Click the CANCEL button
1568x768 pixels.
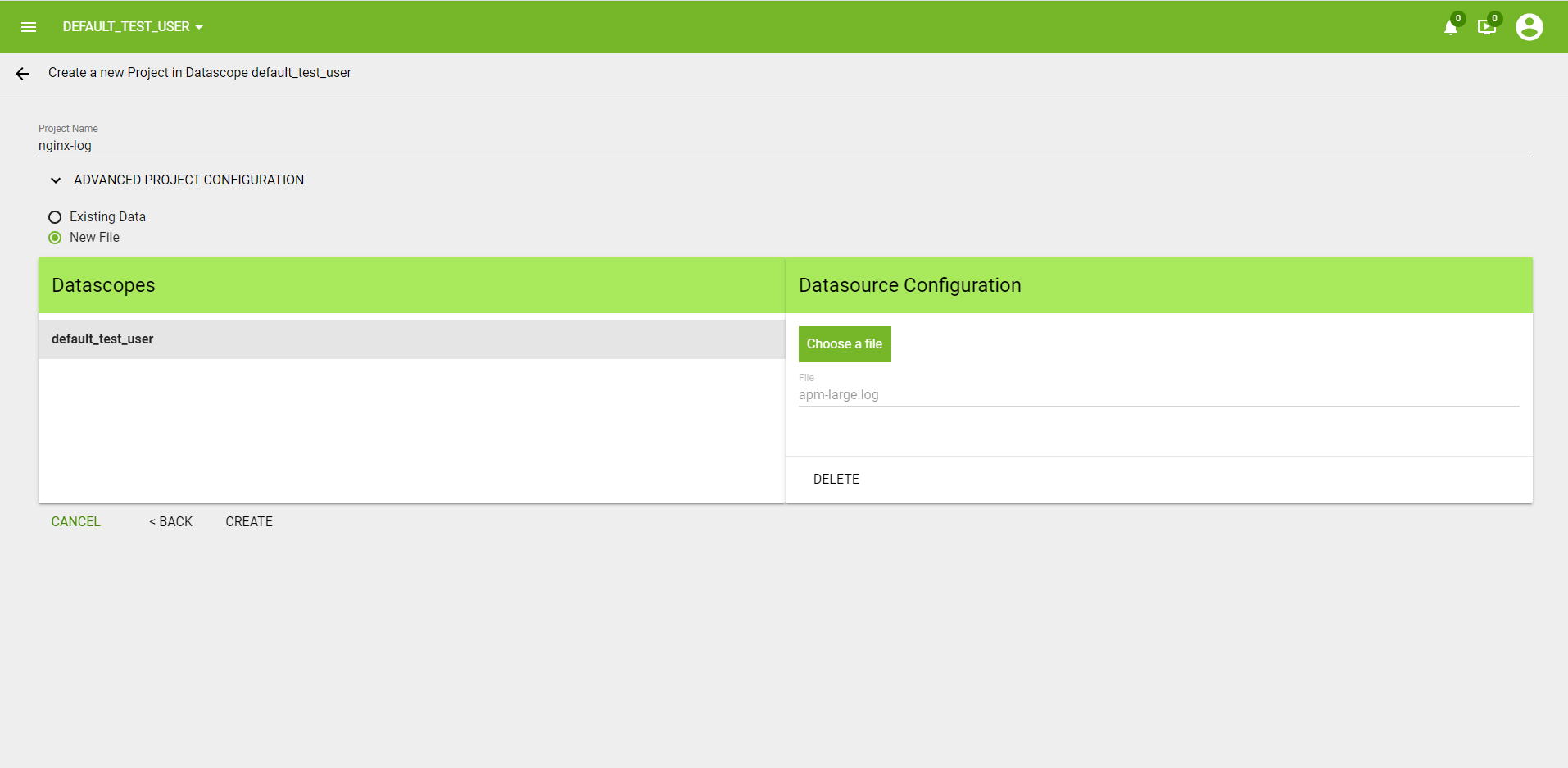click(75, 522)
